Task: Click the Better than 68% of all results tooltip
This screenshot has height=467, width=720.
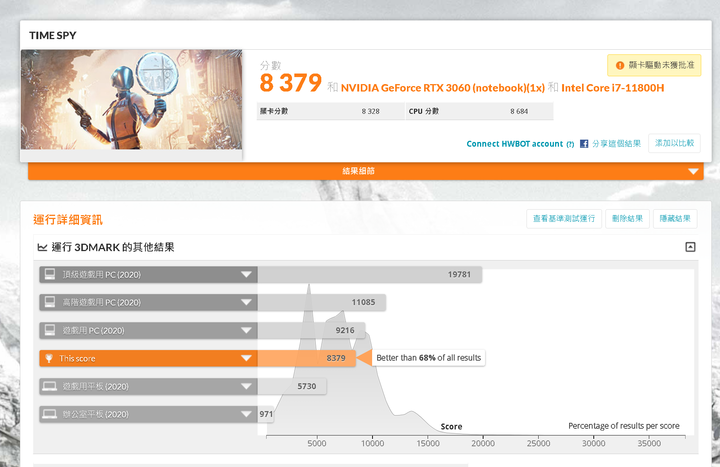Action: pos(428,358)
